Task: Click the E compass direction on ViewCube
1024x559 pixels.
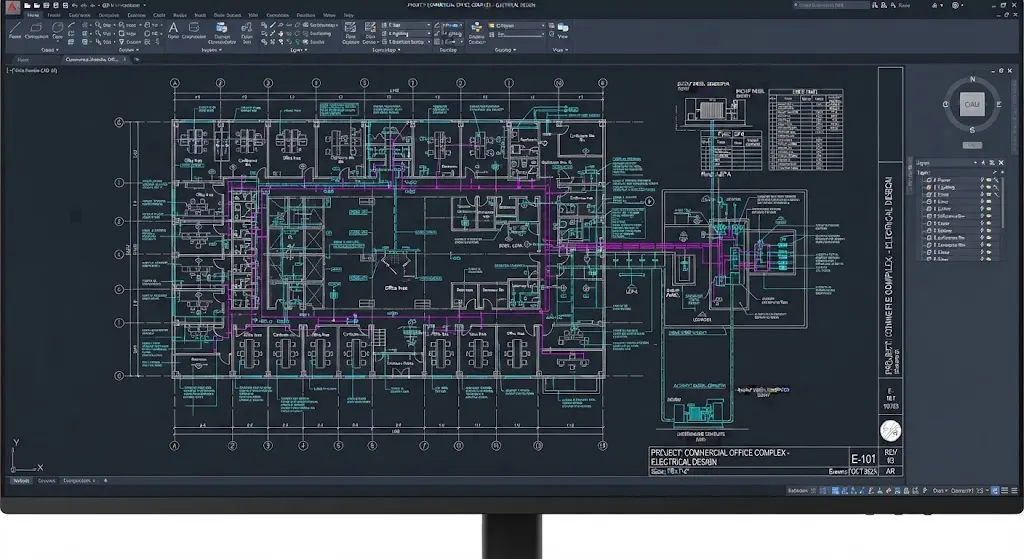Action: [999, 104]
